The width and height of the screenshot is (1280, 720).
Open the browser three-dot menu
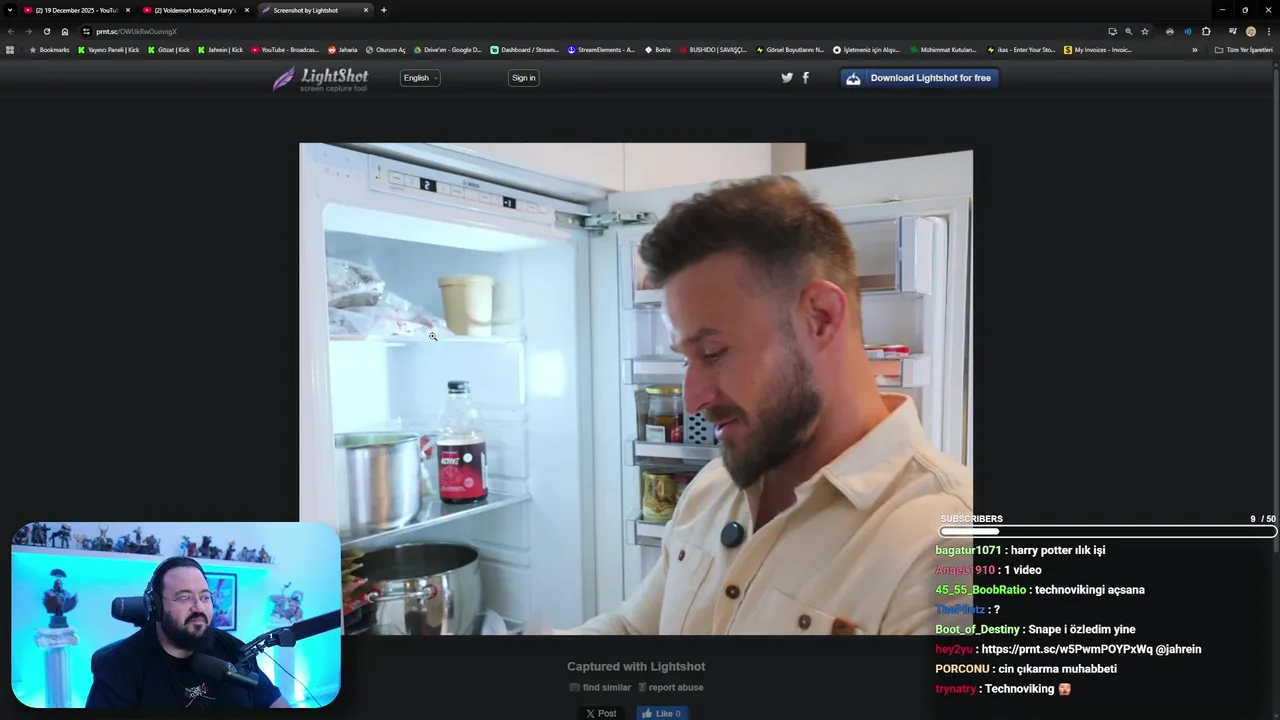pos(1269,31)
